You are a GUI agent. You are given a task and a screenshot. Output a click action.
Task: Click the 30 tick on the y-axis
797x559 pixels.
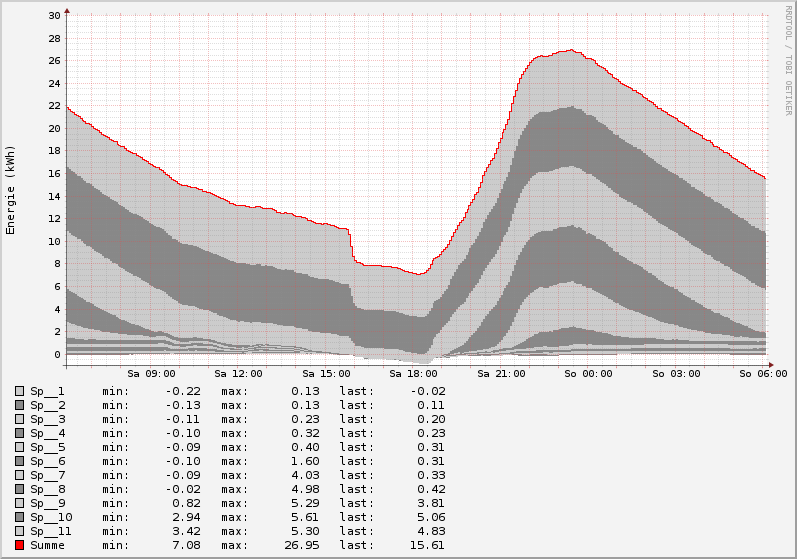(54, 15)
